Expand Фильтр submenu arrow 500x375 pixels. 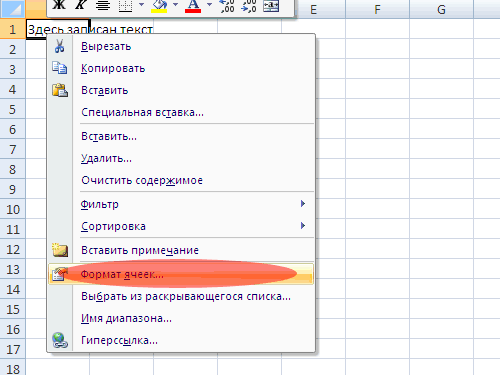[303, 204]
